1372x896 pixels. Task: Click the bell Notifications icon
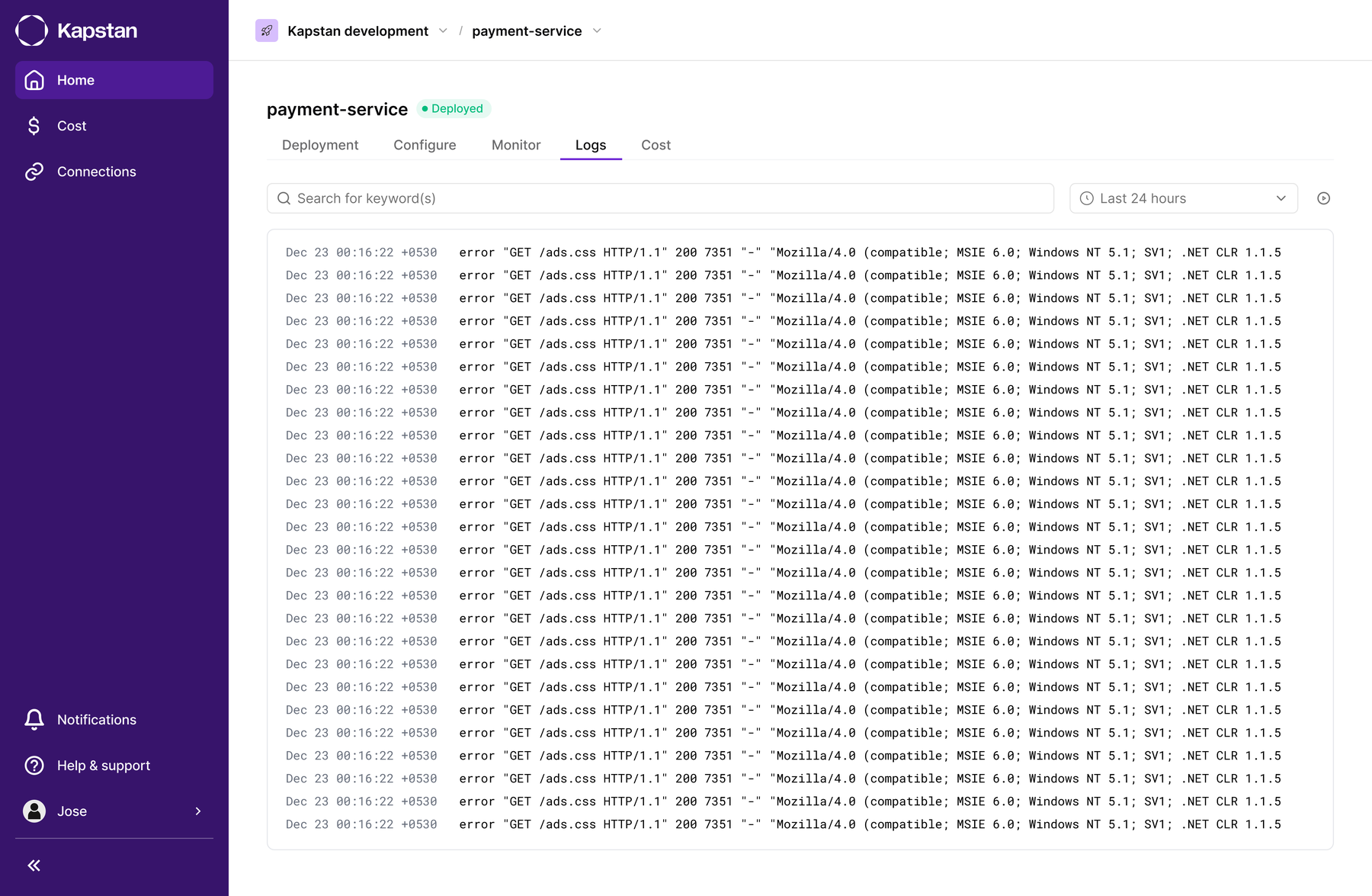pyautogui.click(x=34, y=720)
